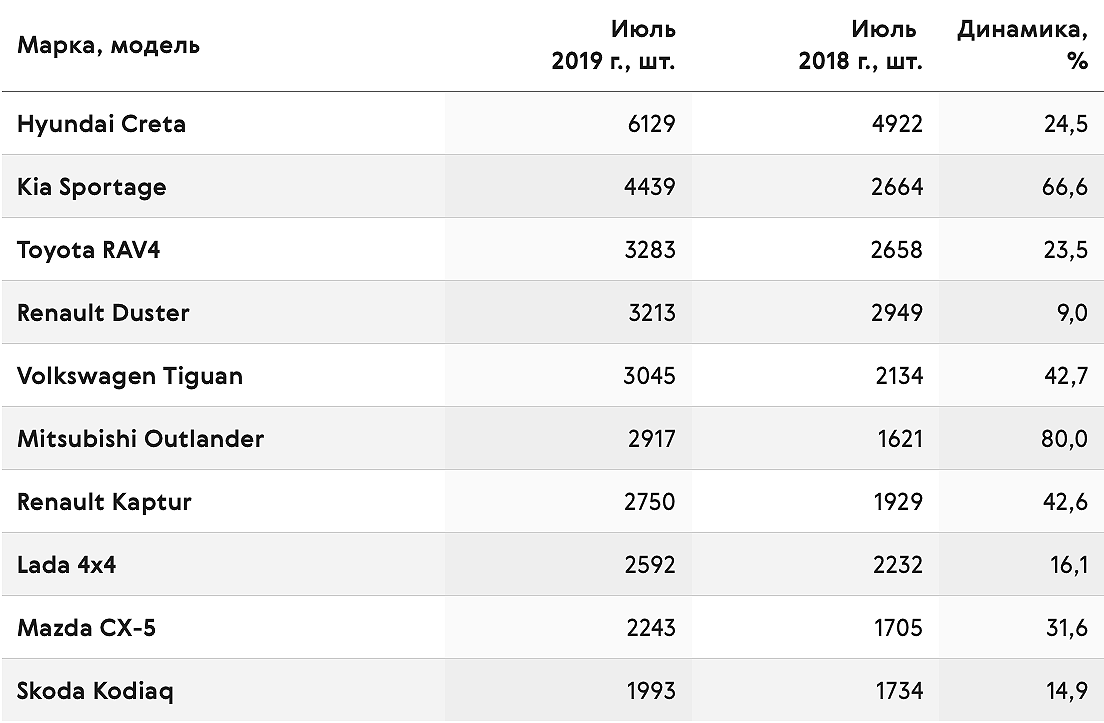Select the Mitsubishi Outlander model name
1104x723 pixels.
140,439
